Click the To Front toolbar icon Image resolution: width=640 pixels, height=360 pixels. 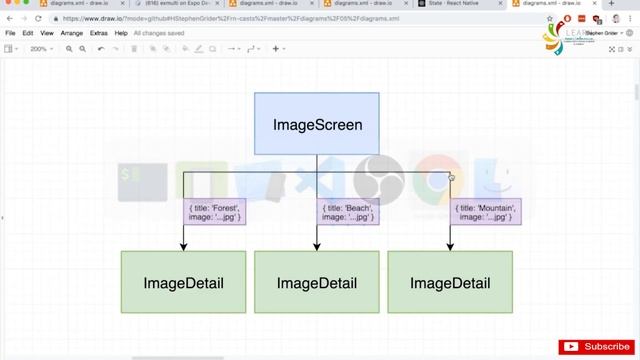pyautogui.click(x=153, y=49)
